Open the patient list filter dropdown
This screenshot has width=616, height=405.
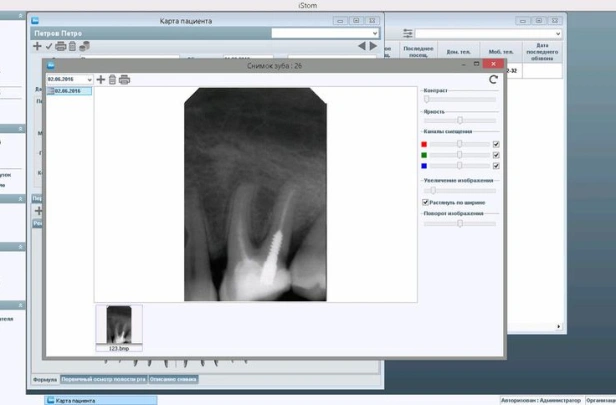pyautogui.click(x=557, y=33)
